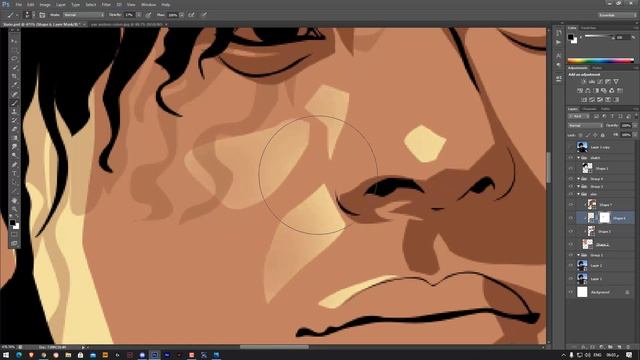Select the Horizontal Type tool
Screen dimensions: 640x360
coord(14,173)
